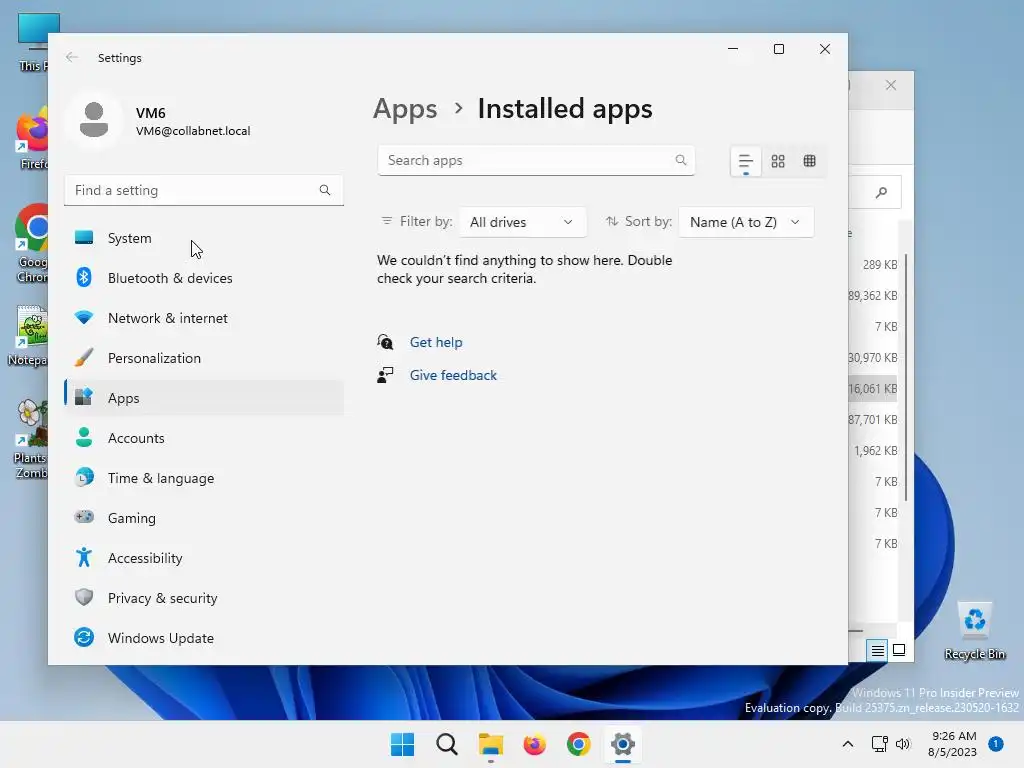Switch to list view layout
This screenshot has height=768, width=1024.
746,161
